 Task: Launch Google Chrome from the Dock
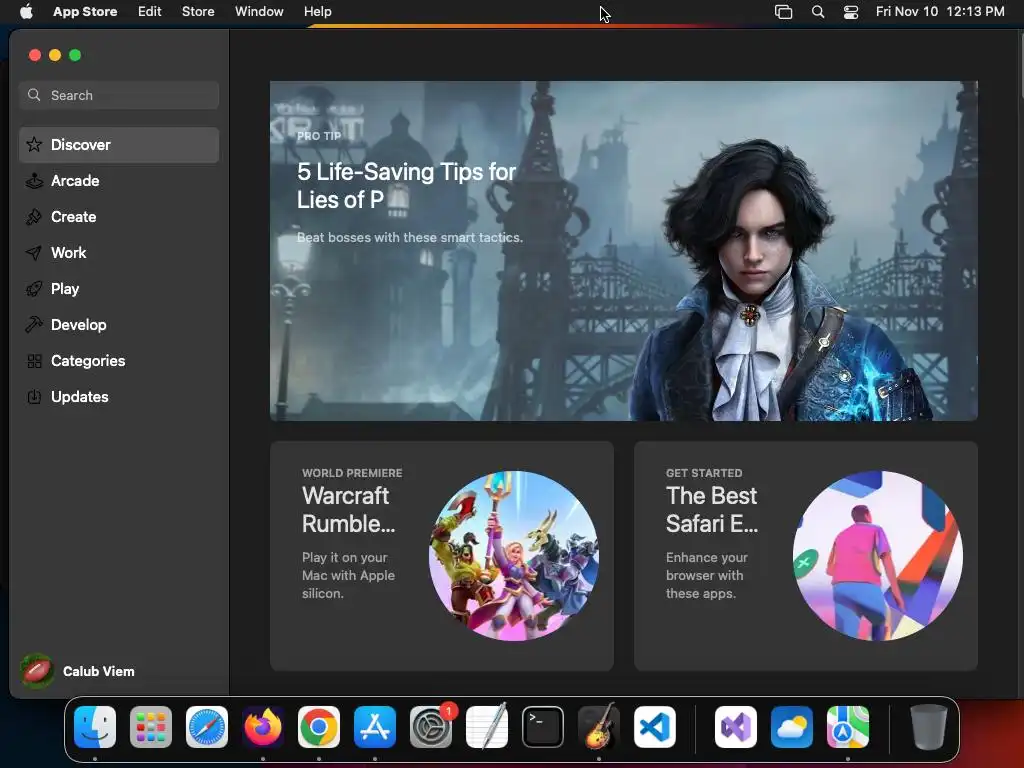click(319, 727)
